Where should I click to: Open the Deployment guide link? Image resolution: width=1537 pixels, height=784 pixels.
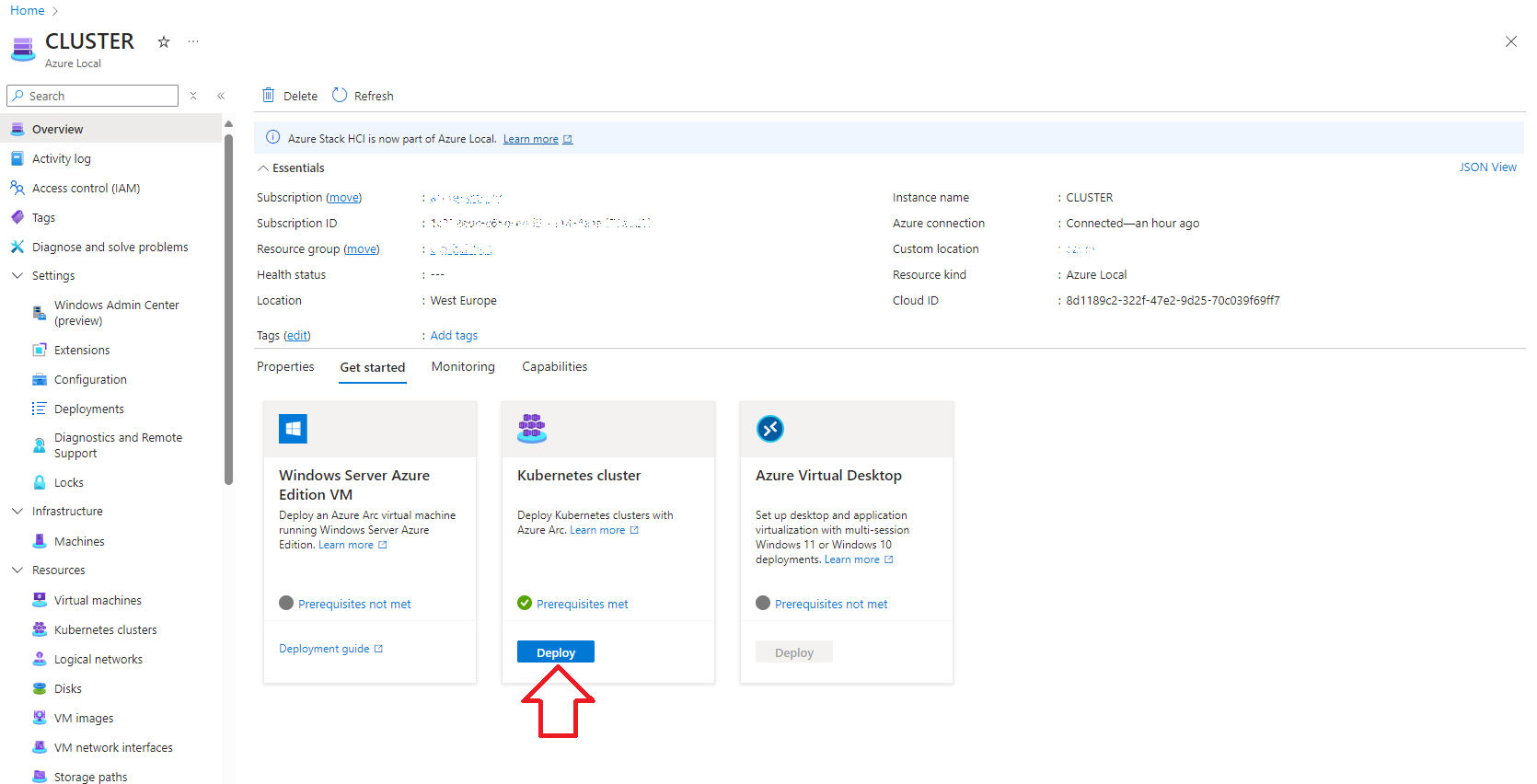click(x=330, y=649)
